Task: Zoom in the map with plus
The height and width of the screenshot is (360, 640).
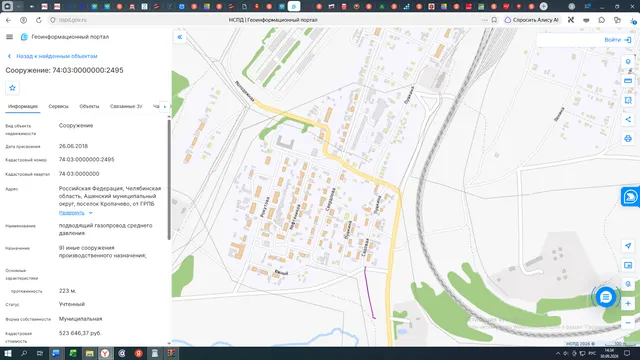Action: (x=628, y=304)
